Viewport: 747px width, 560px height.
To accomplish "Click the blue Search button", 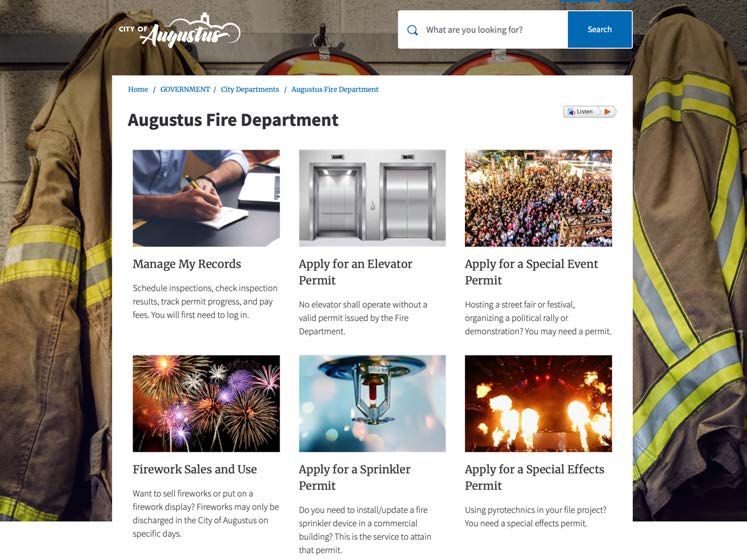I will point(600,30).
